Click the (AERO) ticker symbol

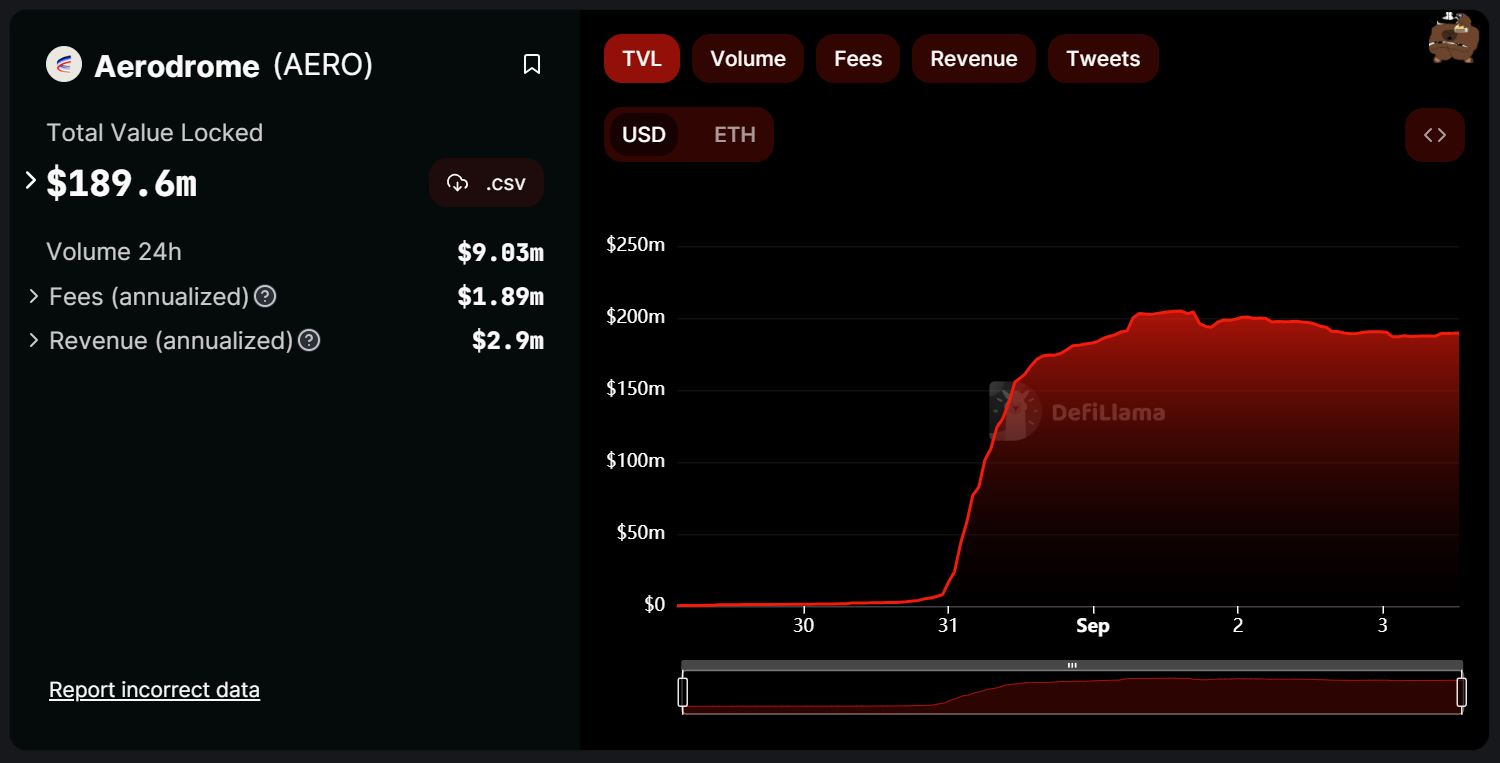pyautogui.click(x=323, y=65)
